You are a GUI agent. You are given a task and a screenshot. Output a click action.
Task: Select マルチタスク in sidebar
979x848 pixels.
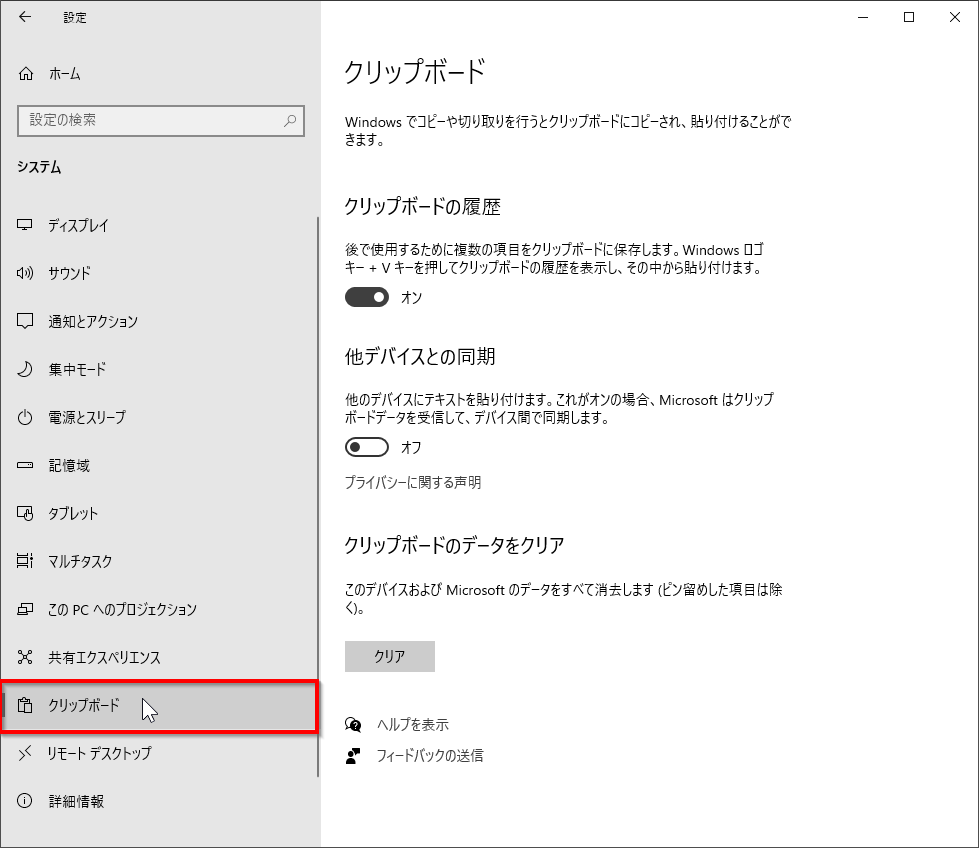point(159,561)
